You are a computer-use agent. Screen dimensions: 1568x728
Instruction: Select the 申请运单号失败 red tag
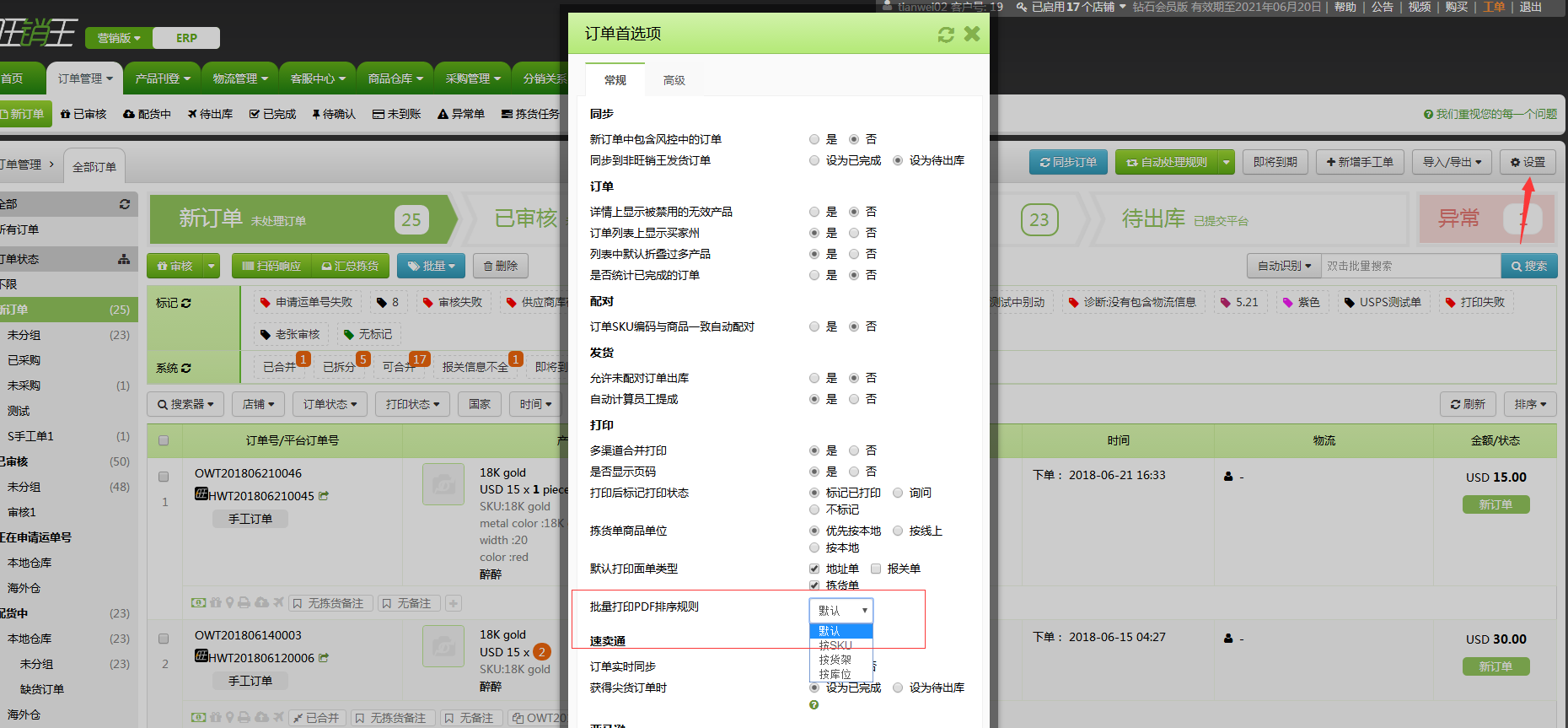[306, 302]
